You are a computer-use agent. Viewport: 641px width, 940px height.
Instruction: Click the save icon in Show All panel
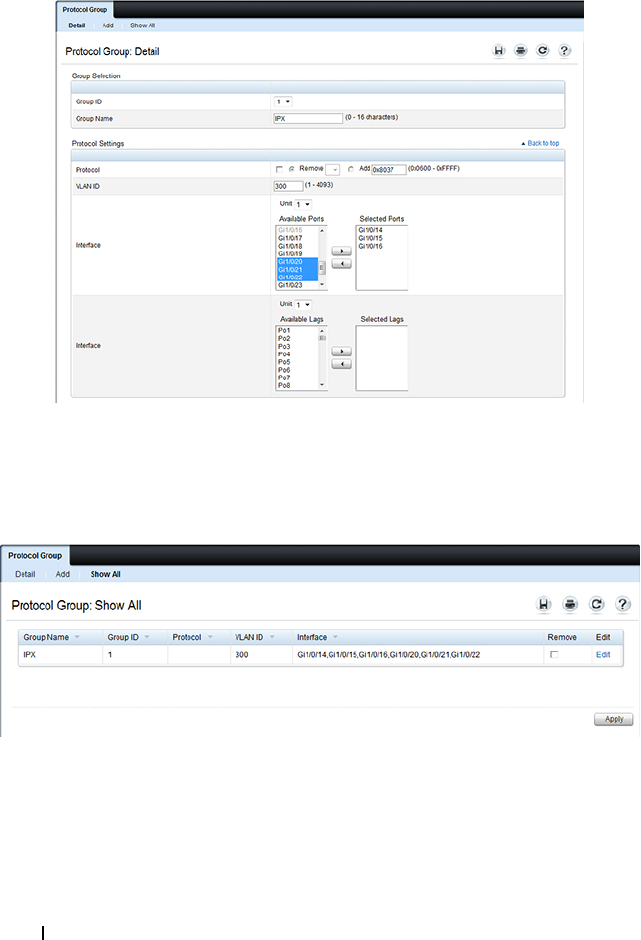[x=543, y=604]
